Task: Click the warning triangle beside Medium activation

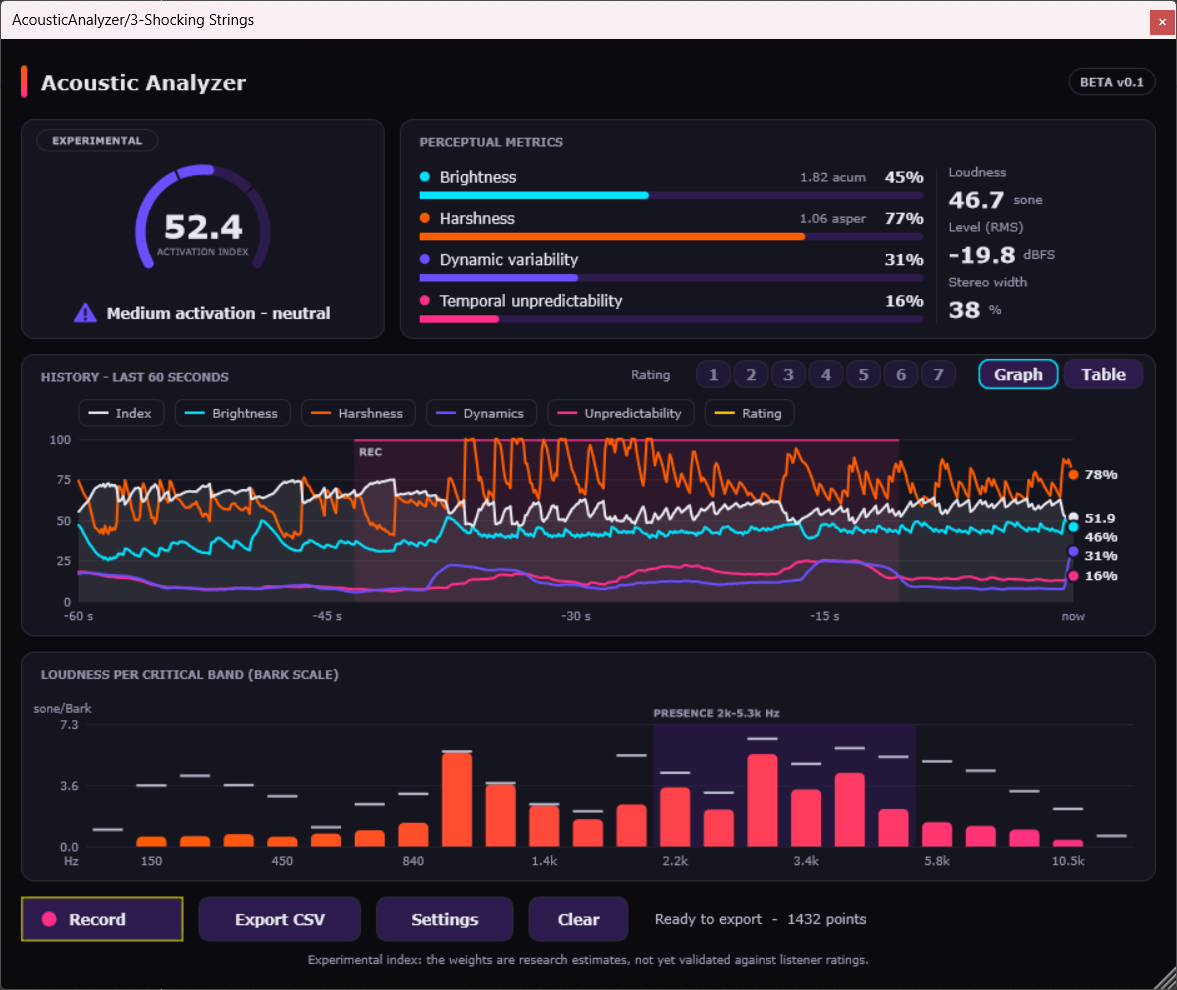Action: [86, 313]
